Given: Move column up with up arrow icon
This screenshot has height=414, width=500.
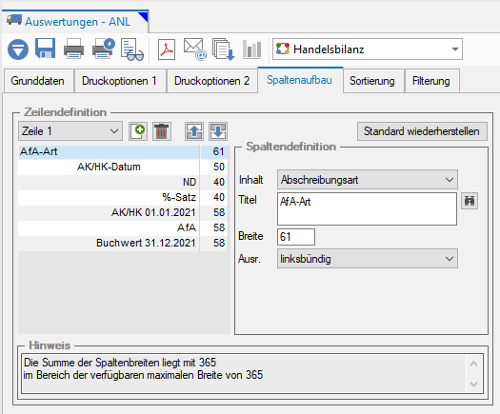Looking at the screenshot, I should [194, 131].
